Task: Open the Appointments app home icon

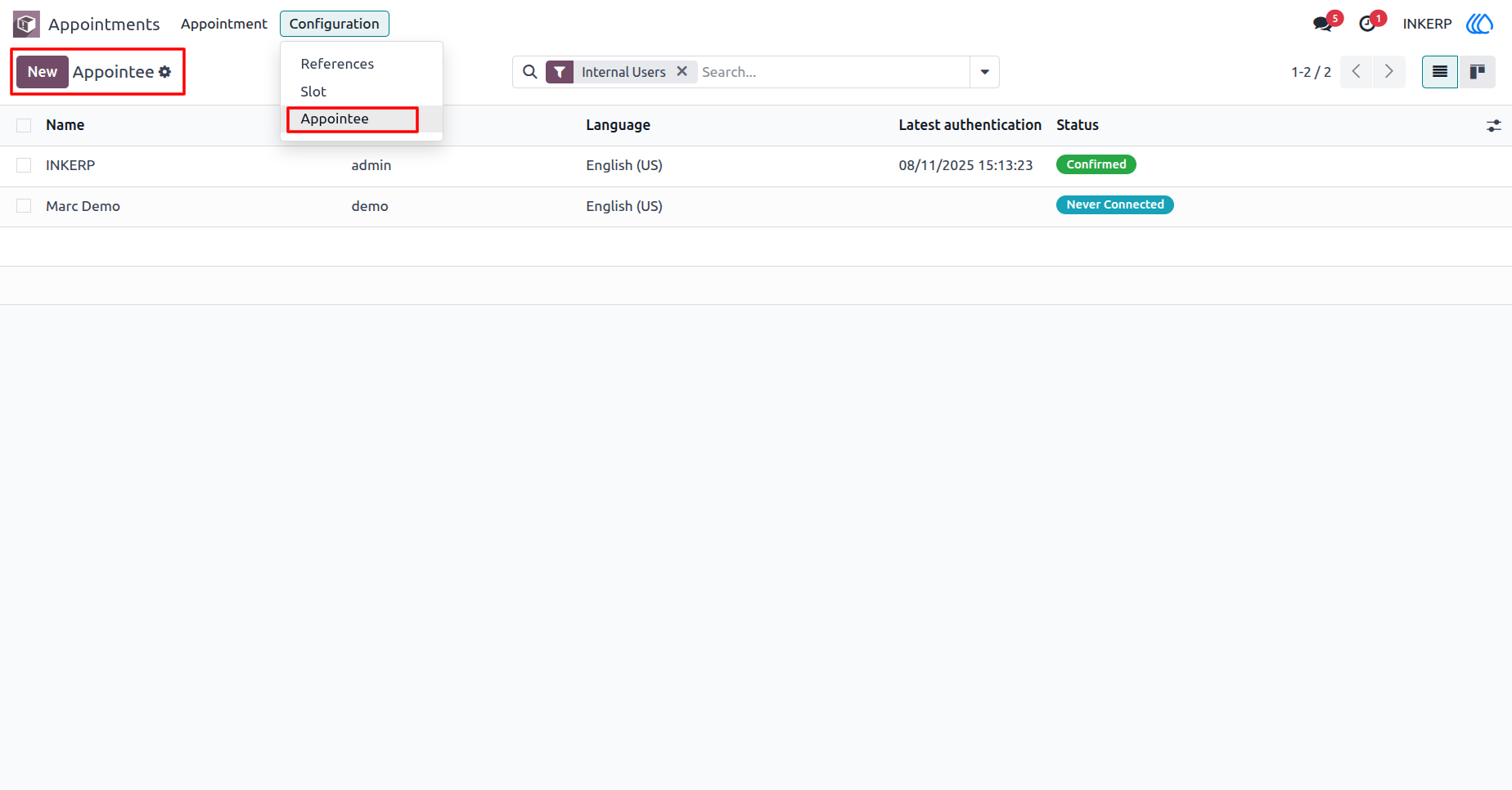Action: tap(26, 24)
